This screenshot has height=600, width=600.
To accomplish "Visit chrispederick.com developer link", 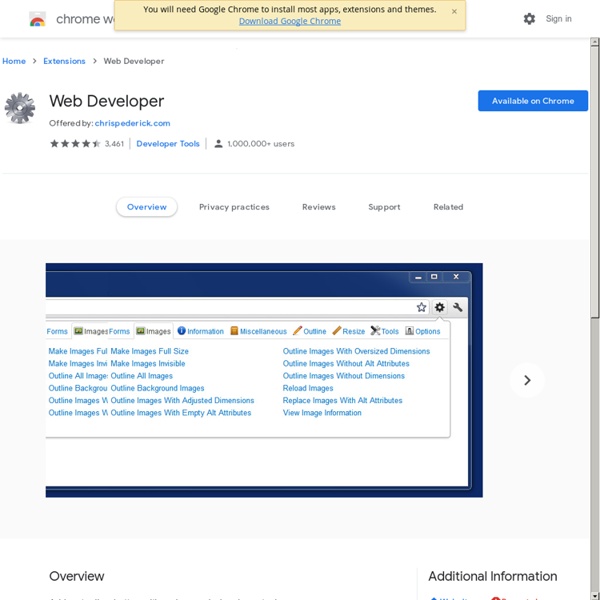I will (132, 123).
